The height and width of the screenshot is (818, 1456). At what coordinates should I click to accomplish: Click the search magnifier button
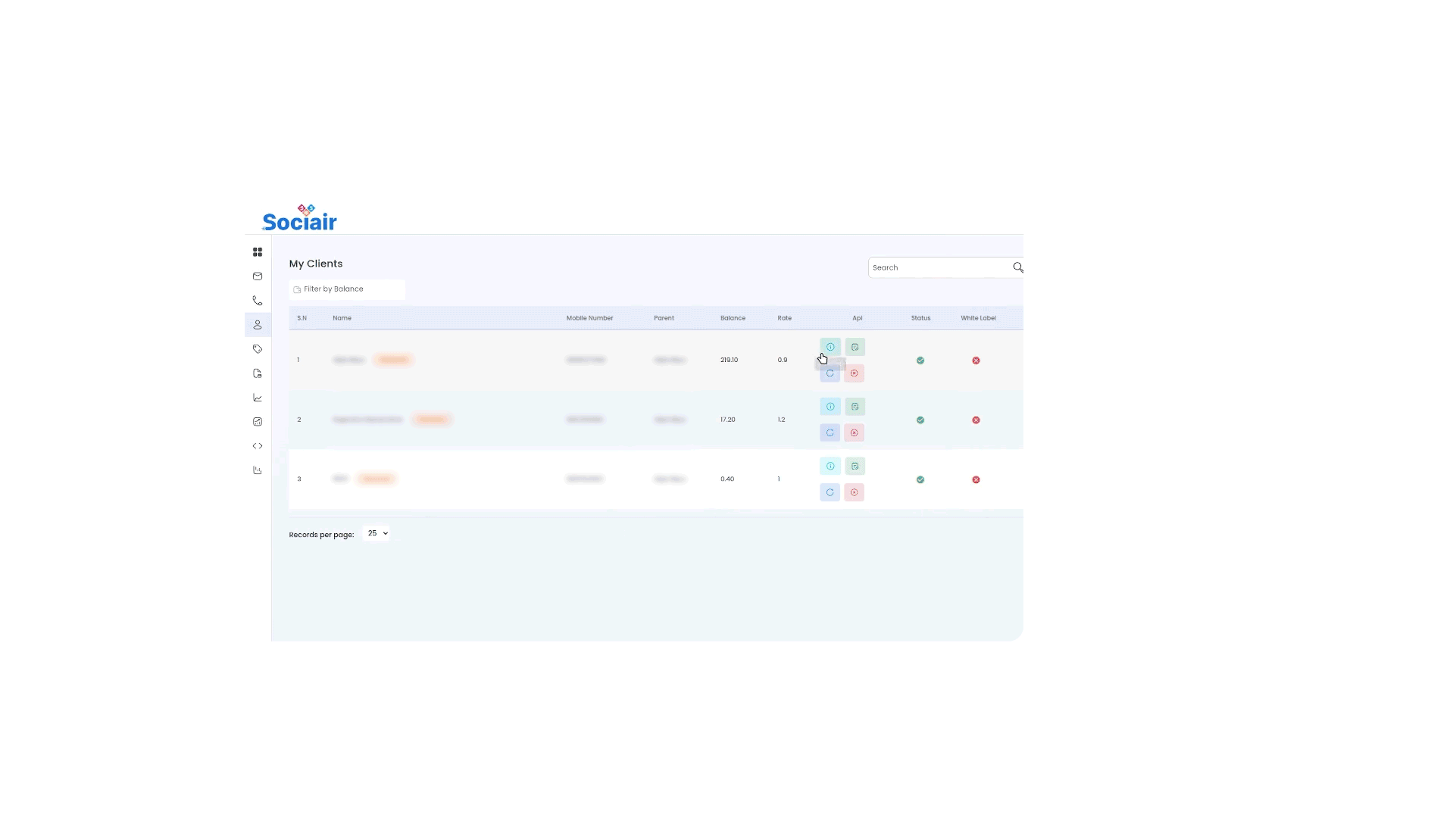[x=1017, y=267]
